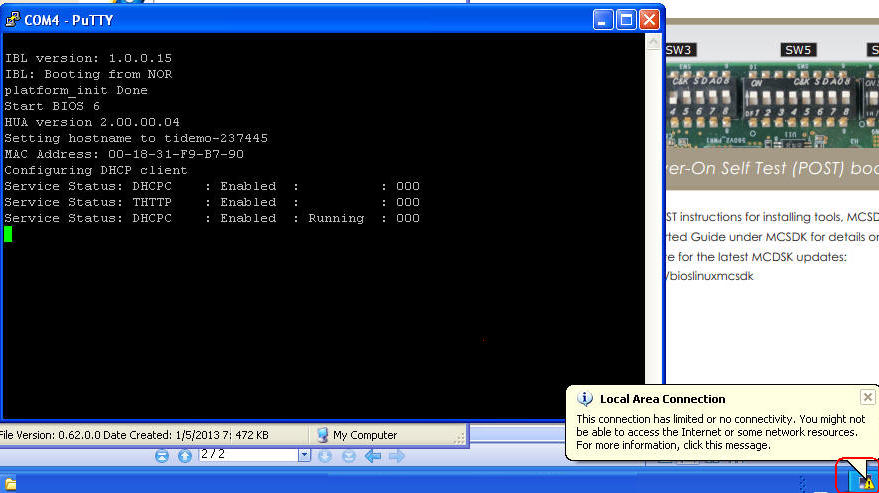Click the folder icon on the taskbar
879x493 pixels.
[10, 484]
